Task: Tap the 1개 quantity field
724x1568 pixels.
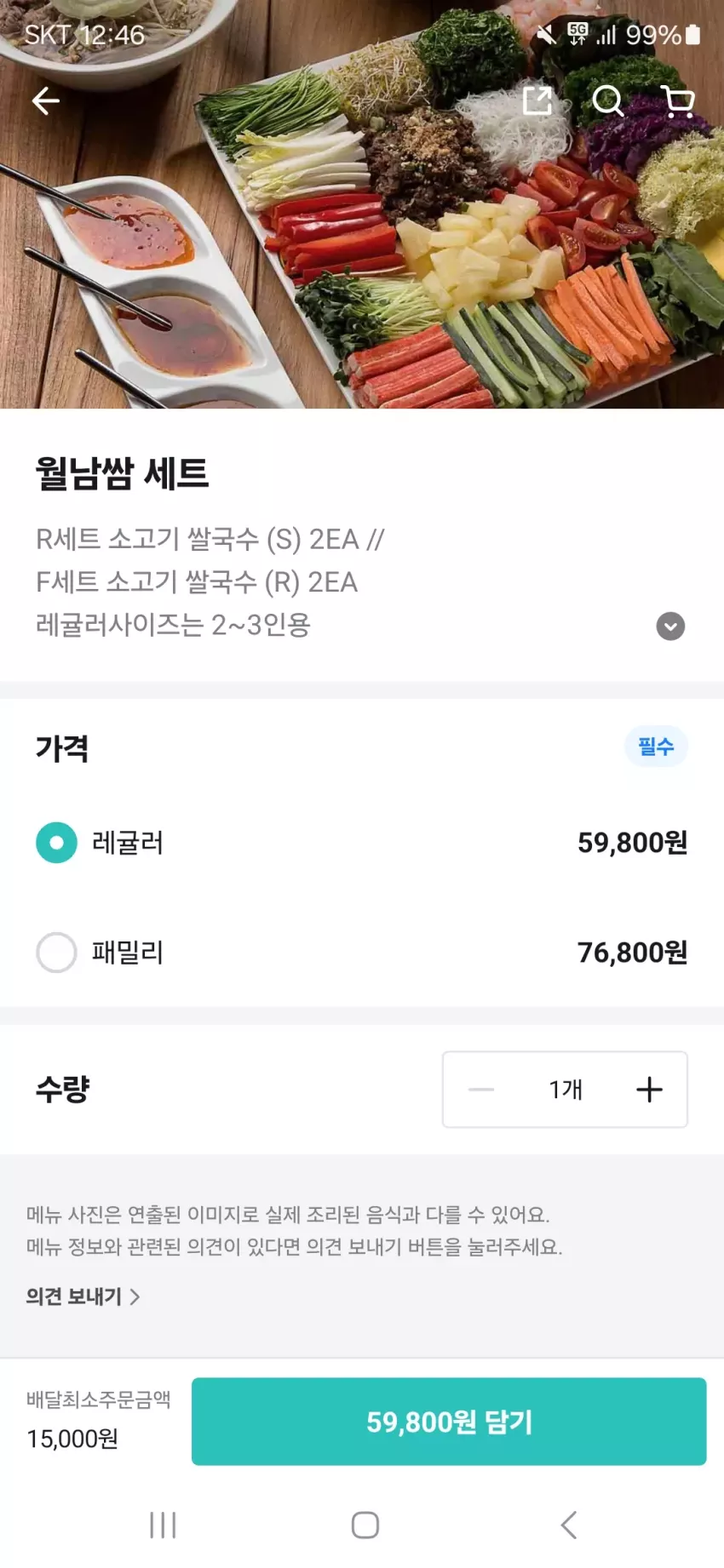Action: [566, 1089]
